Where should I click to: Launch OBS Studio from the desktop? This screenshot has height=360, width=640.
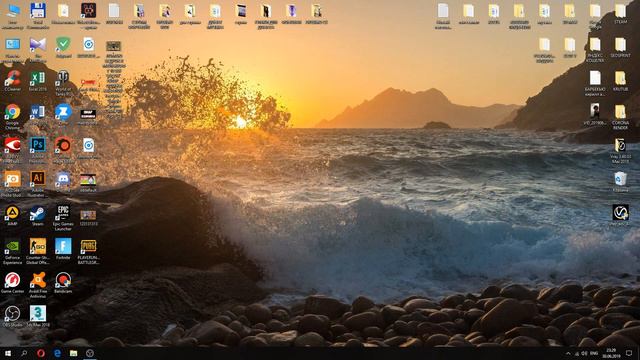tap(12, 313)
